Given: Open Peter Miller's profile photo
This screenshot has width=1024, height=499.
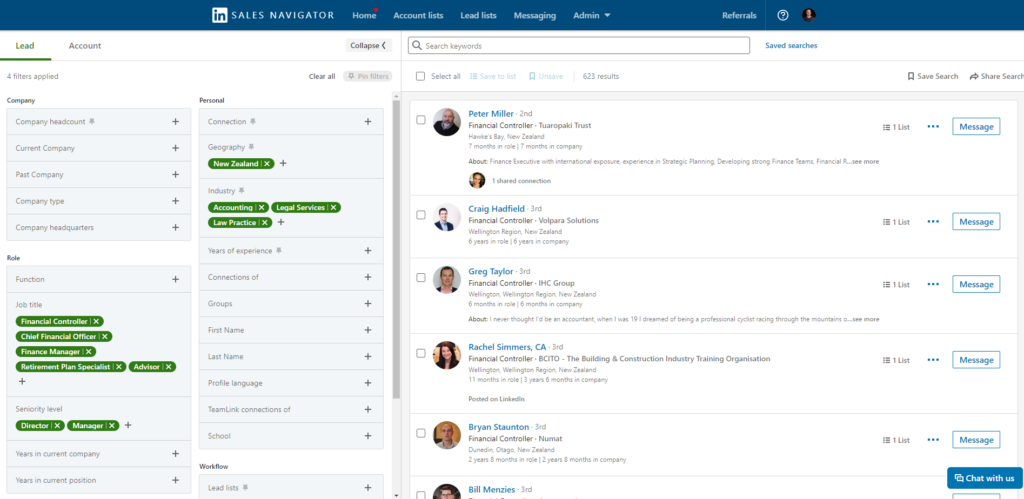Looking at the screenshot, I should click(447, 122).
